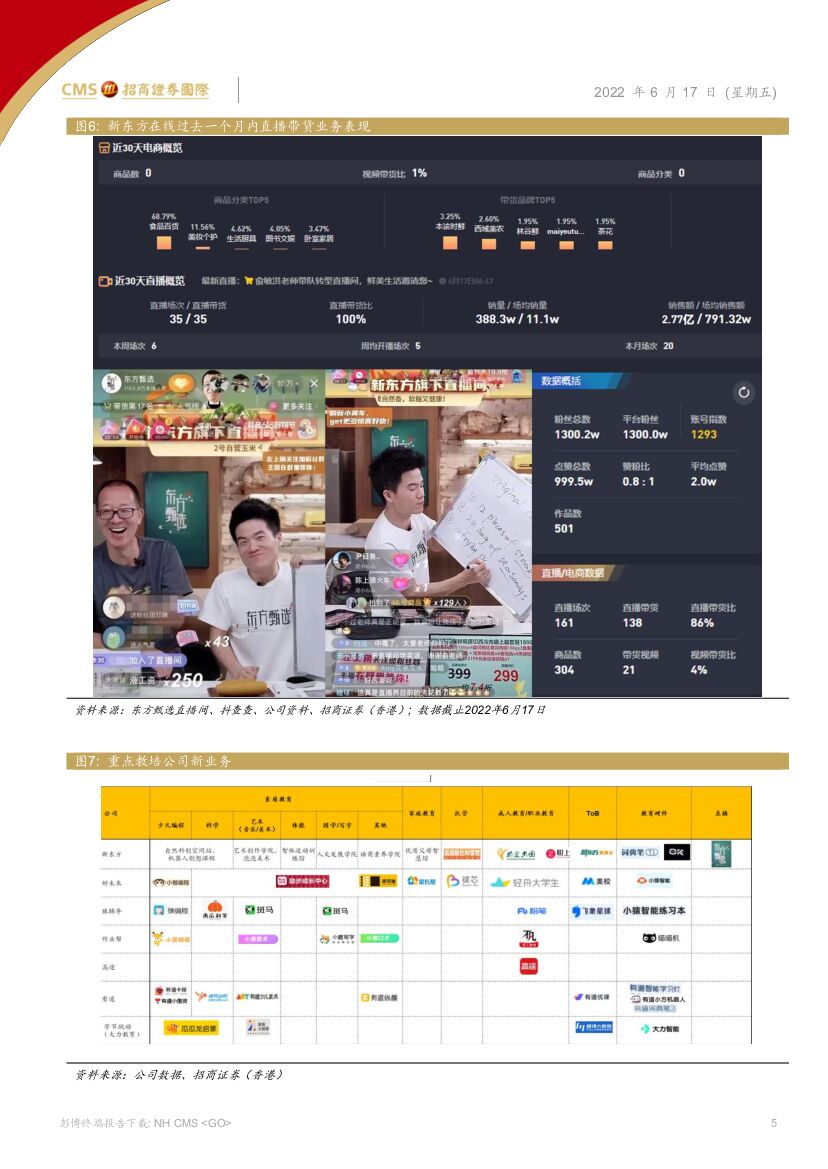Click the right whiteboard livestream screenshot
This screenshot has width=828, height=1169.
(x=429, y=533)
